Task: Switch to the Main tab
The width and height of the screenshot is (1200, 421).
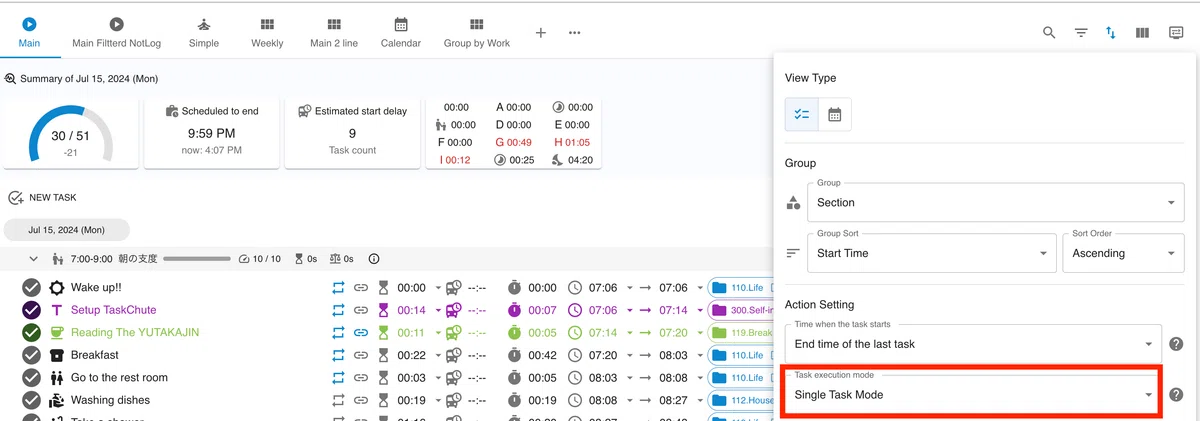Action: pos(29,33)
